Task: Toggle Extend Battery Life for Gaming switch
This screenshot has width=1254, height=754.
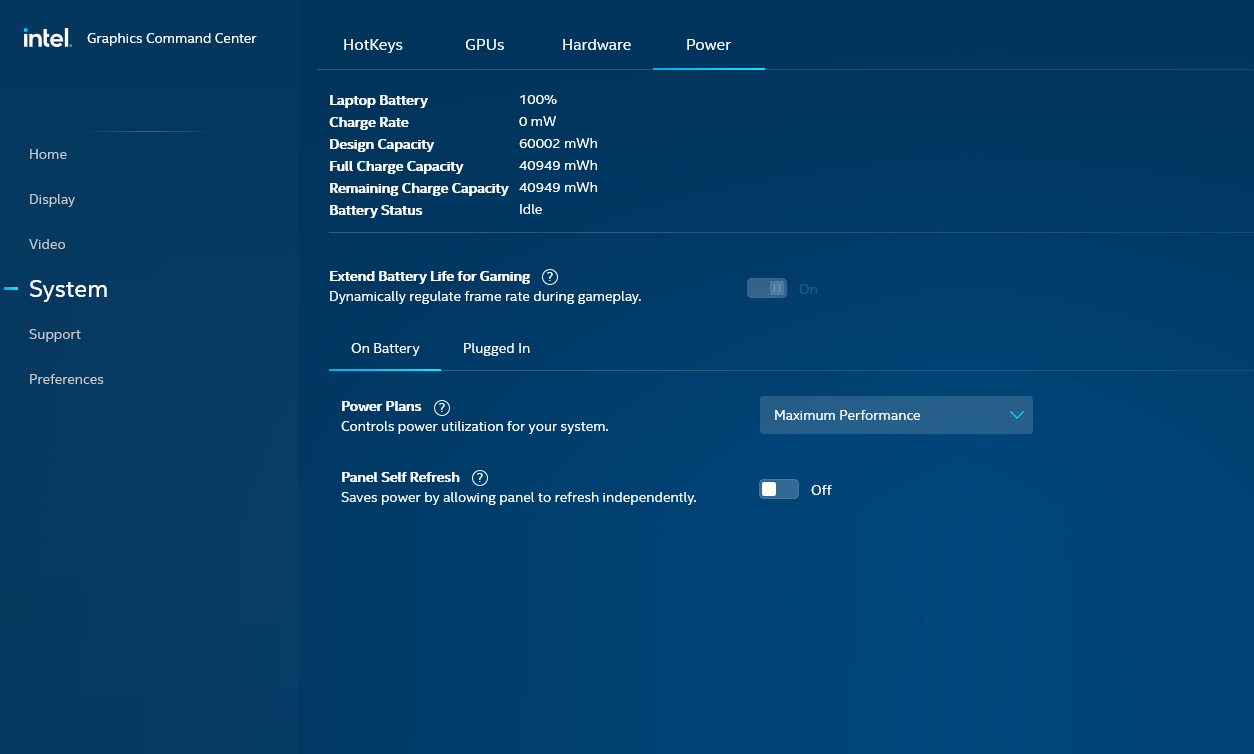Action: (x=767, y=288)
